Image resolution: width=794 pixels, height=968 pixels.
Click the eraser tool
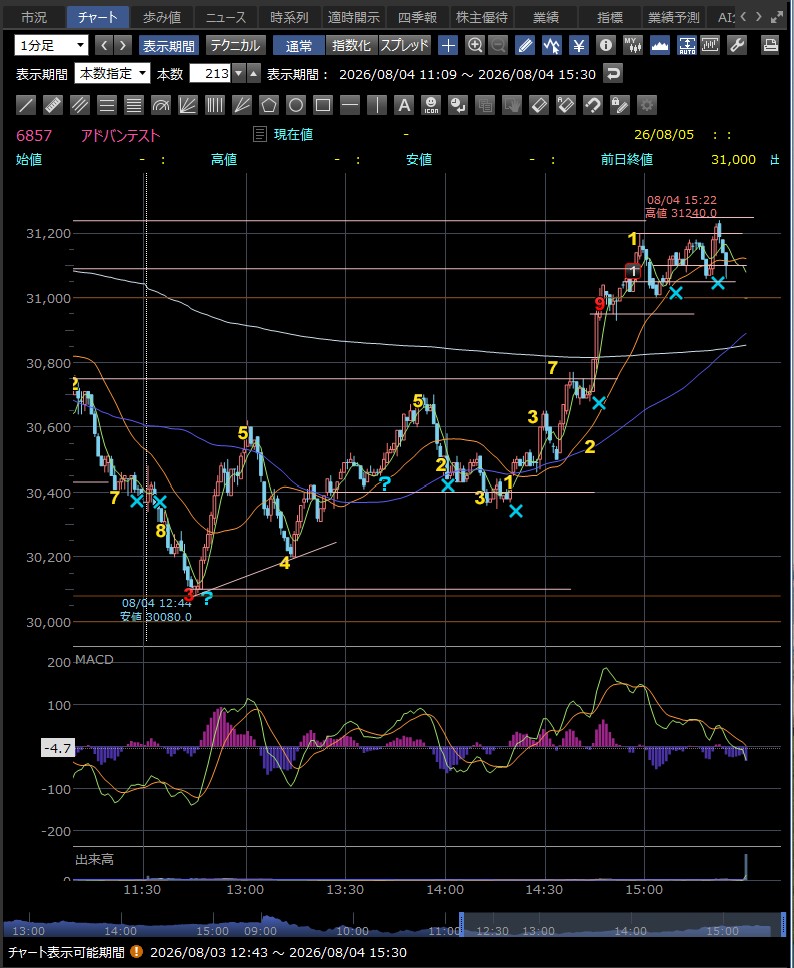click(x=538, y=105)
